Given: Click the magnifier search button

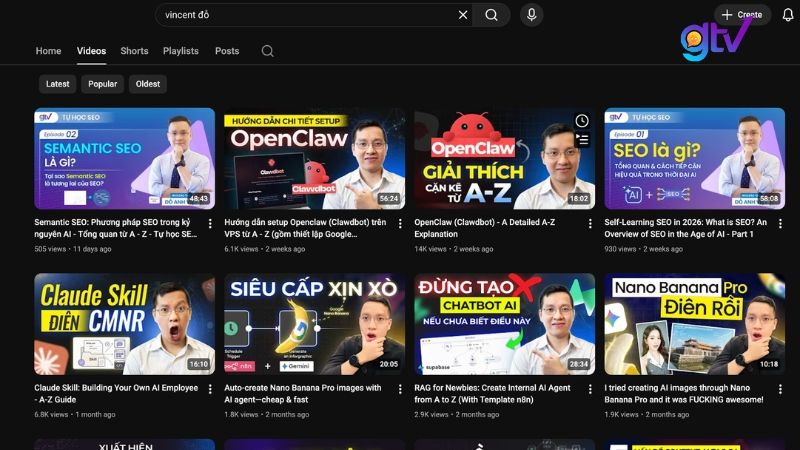Looking at the screenshot, I should (x=491, y=15).
